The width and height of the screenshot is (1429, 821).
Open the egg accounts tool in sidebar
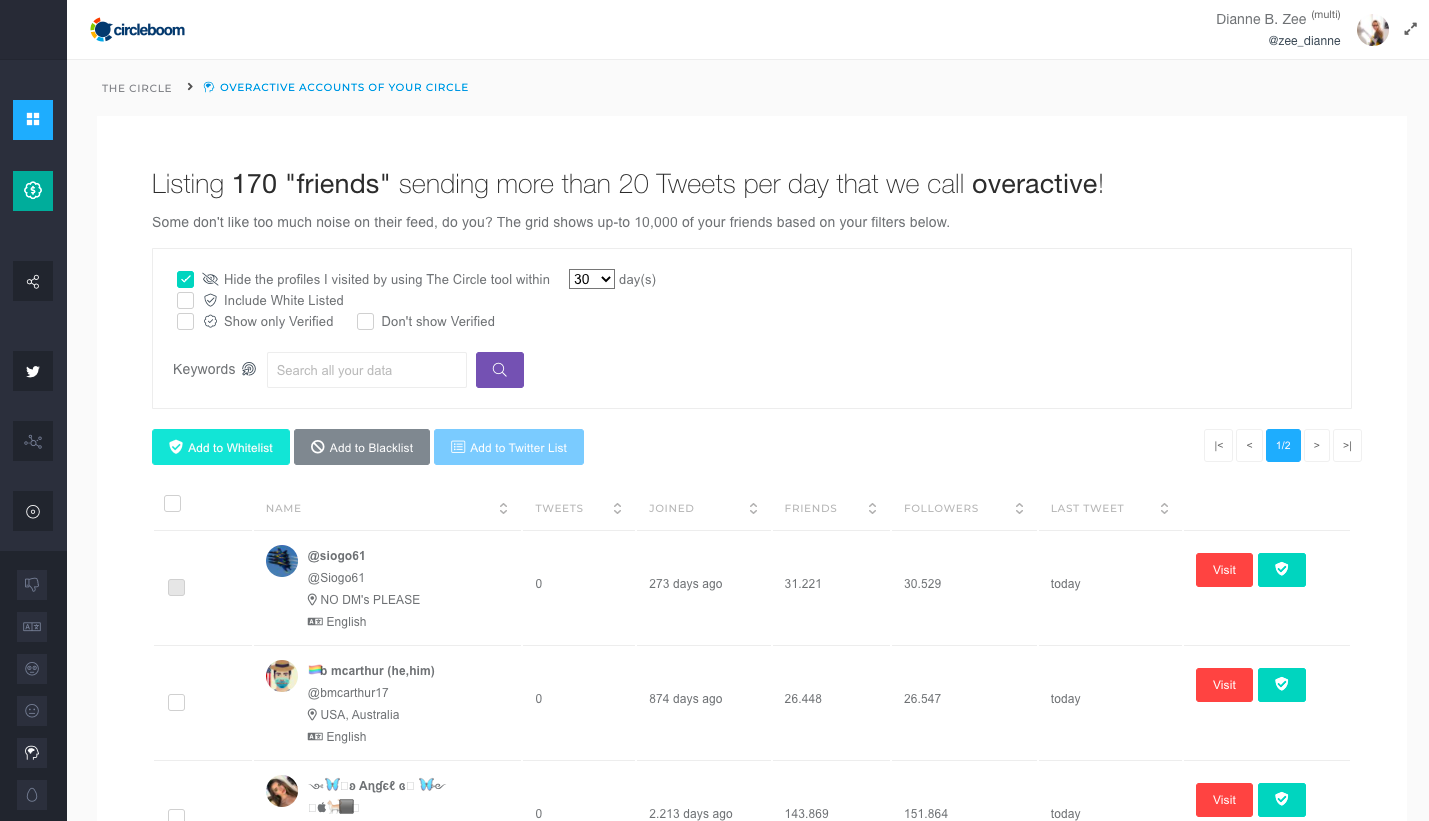pos(33,794)
